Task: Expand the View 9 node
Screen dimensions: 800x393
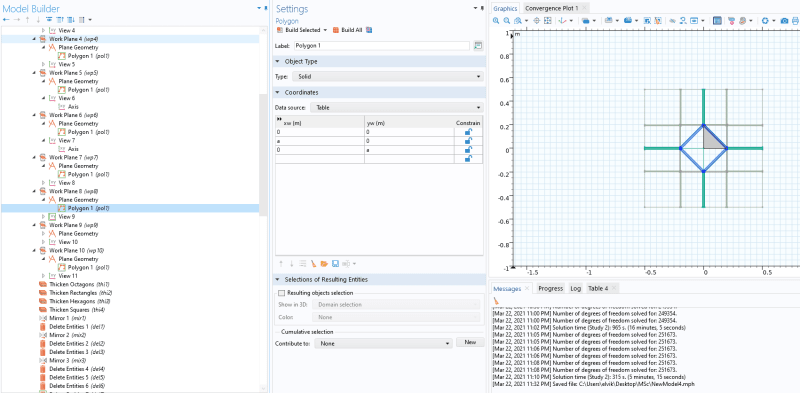Action: click(43, 216)
